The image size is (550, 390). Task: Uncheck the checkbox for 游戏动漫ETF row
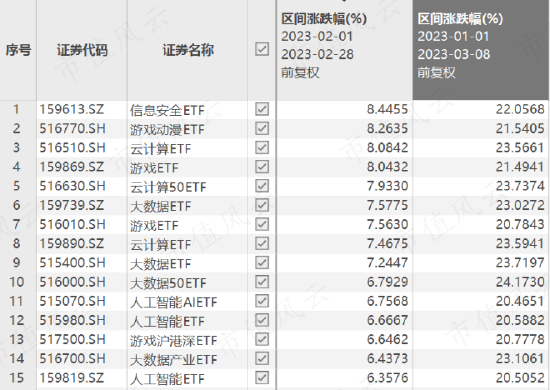click(262, 128)
